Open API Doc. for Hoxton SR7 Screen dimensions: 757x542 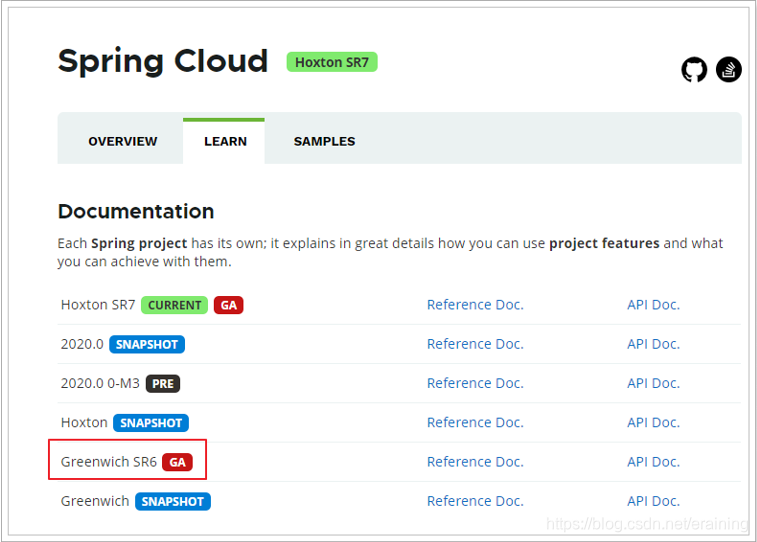653,305
